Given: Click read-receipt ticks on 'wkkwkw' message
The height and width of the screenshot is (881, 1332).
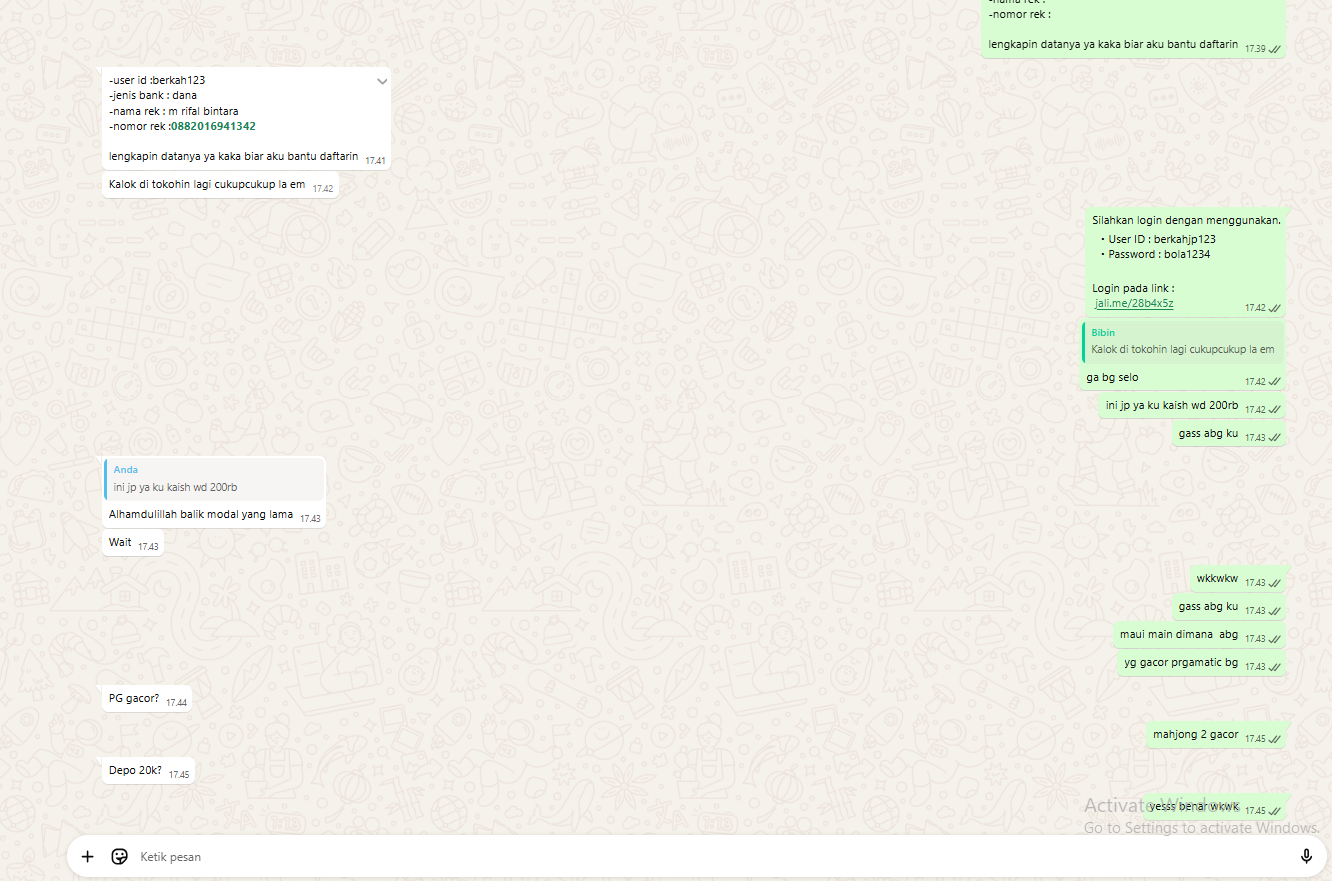Looking at the screenshot, I should tap(1275, 583).
